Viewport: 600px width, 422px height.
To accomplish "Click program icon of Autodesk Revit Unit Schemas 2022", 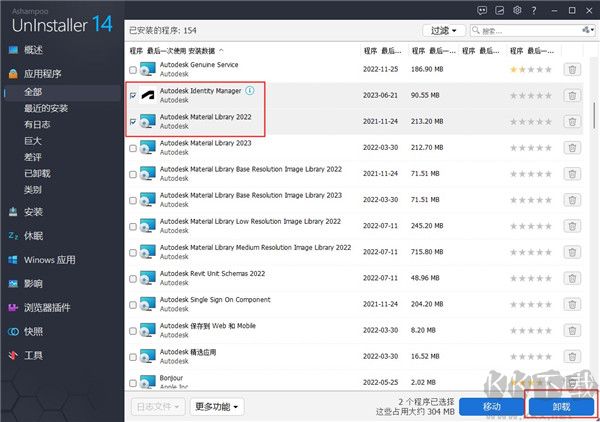I will tap(148, 278).
